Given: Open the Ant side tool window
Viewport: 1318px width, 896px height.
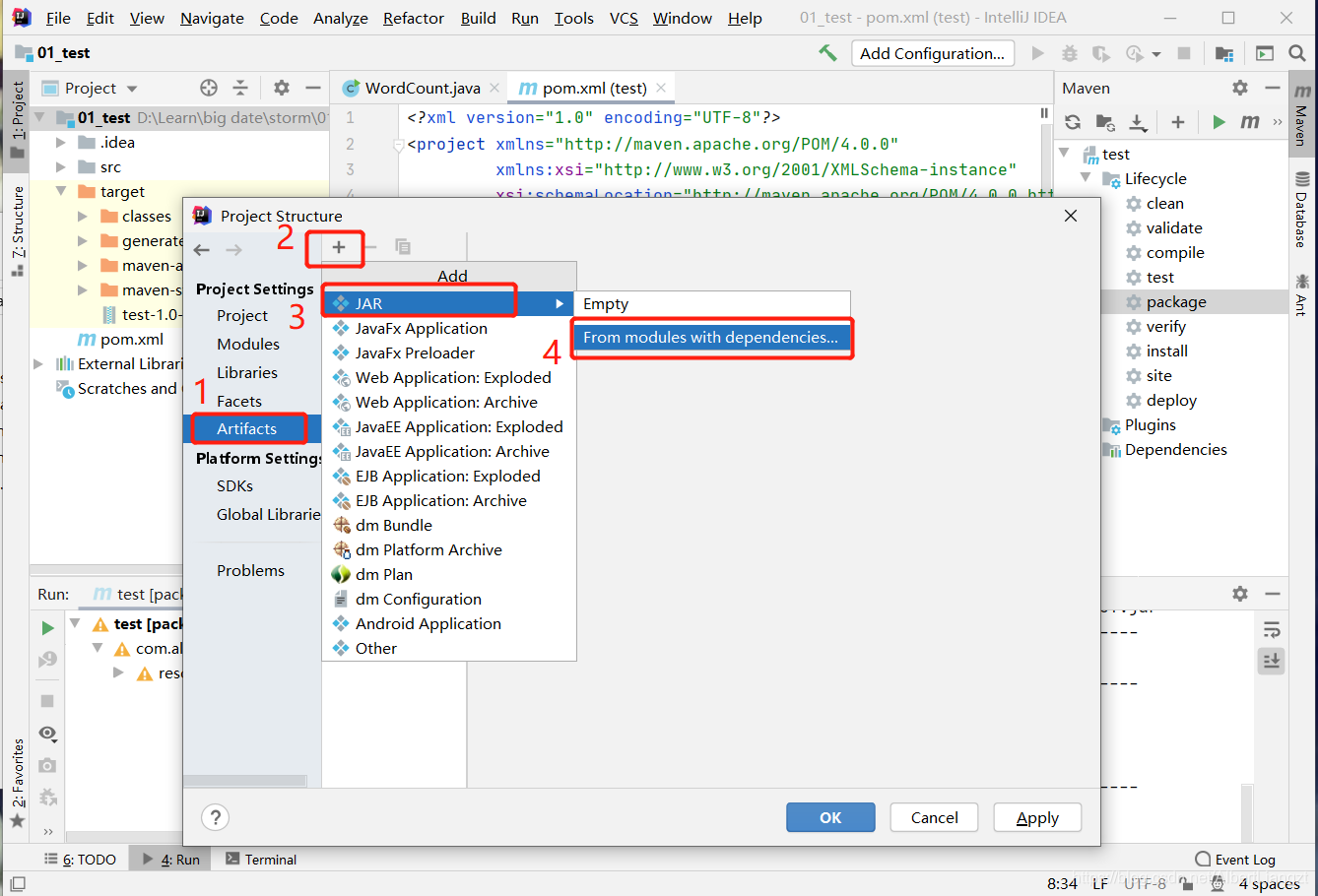Looking at the screenshot, I should coord(1302,294).
